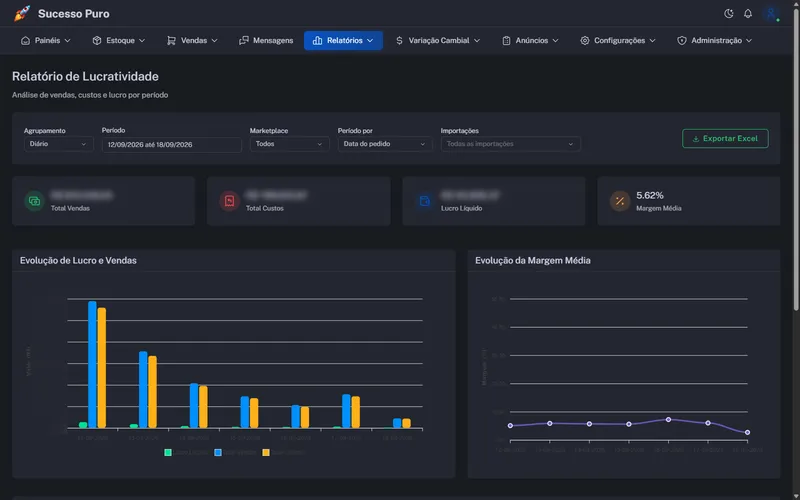Click the blue Lucro Líquido wallet icon

click(424, 201)
